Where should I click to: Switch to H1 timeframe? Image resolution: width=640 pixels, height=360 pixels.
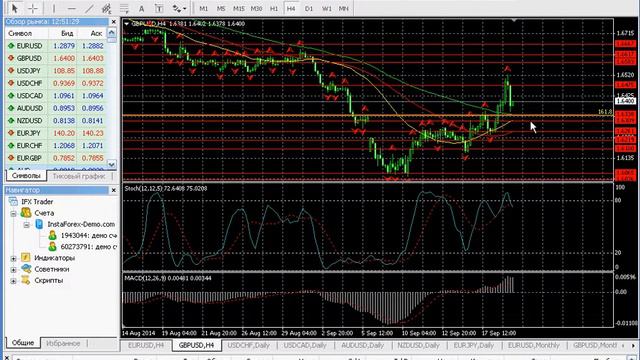click(x=274, y=8)
